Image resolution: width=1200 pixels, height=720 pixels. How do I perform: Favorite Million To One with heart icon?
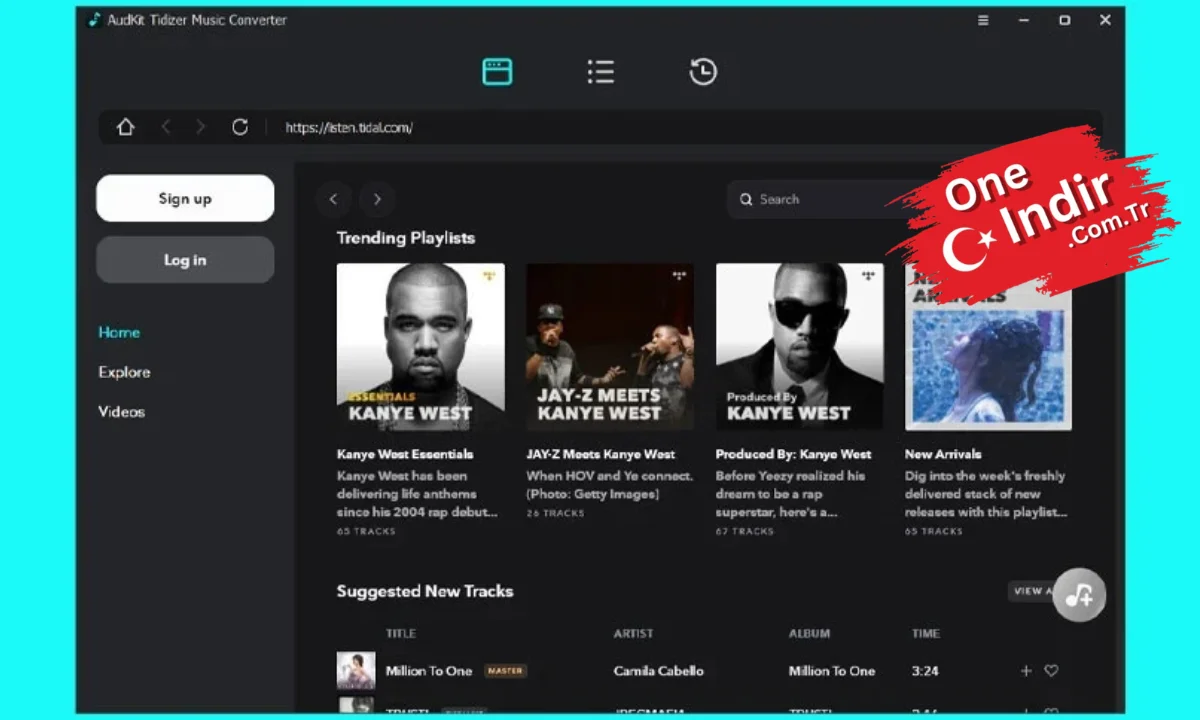tap(1051, 671)
